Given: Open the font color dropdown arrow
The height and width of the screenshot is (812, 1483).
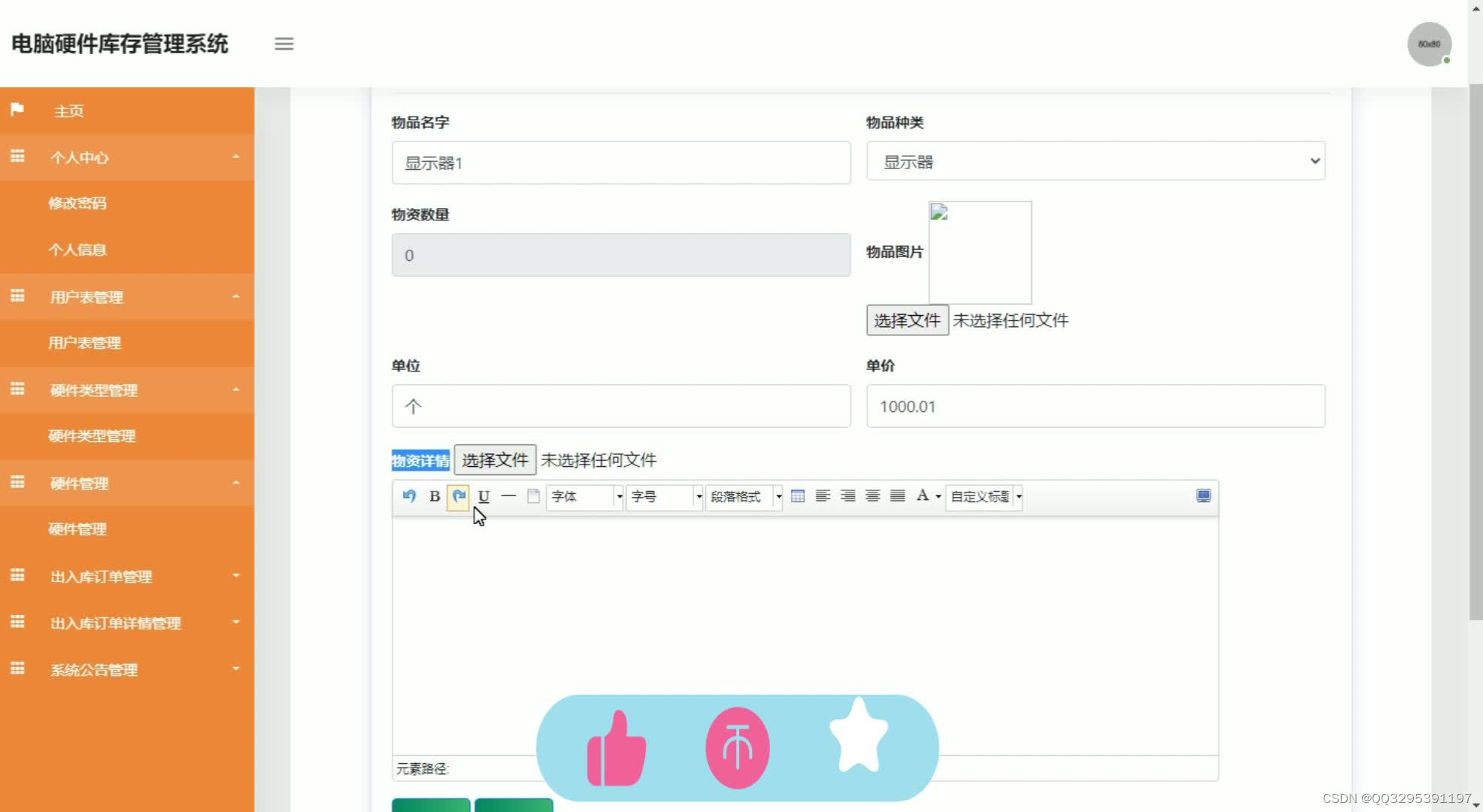Looking at the screenshot, I should (938, 497).
